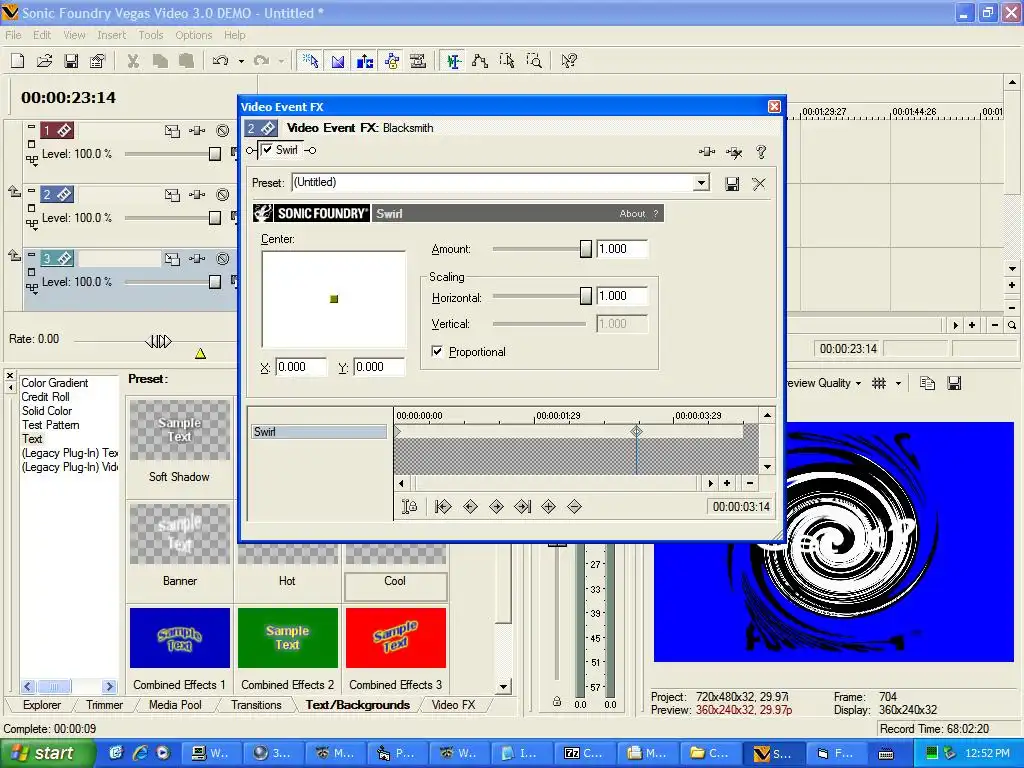Screen dimensions: 1024x768
Task: Save project using toolbar disk icon
Action: click(x=71, y=61)
